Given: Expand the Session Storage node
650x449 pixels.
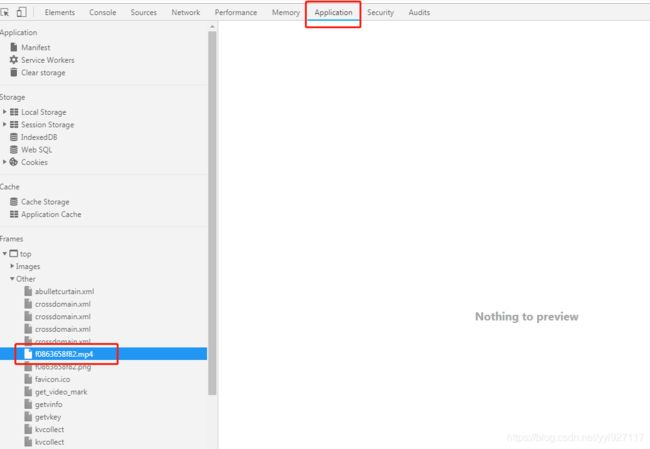Looking at the screenshot, I should pos(5,124).
